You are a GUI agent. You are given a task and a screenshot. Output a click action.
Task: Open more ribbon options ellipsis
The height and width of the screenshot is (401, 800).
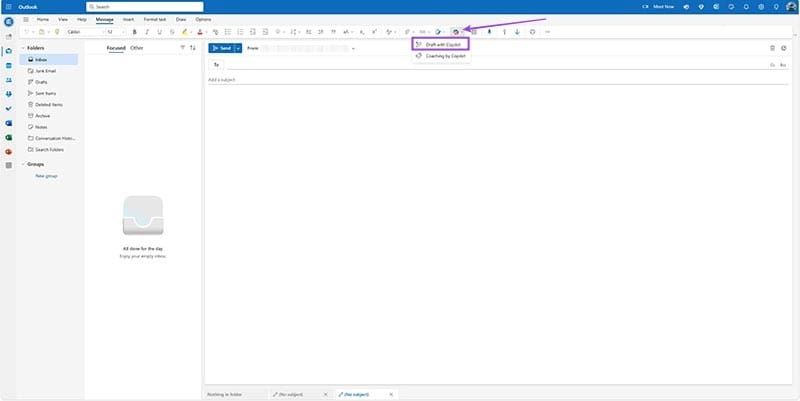547,32
